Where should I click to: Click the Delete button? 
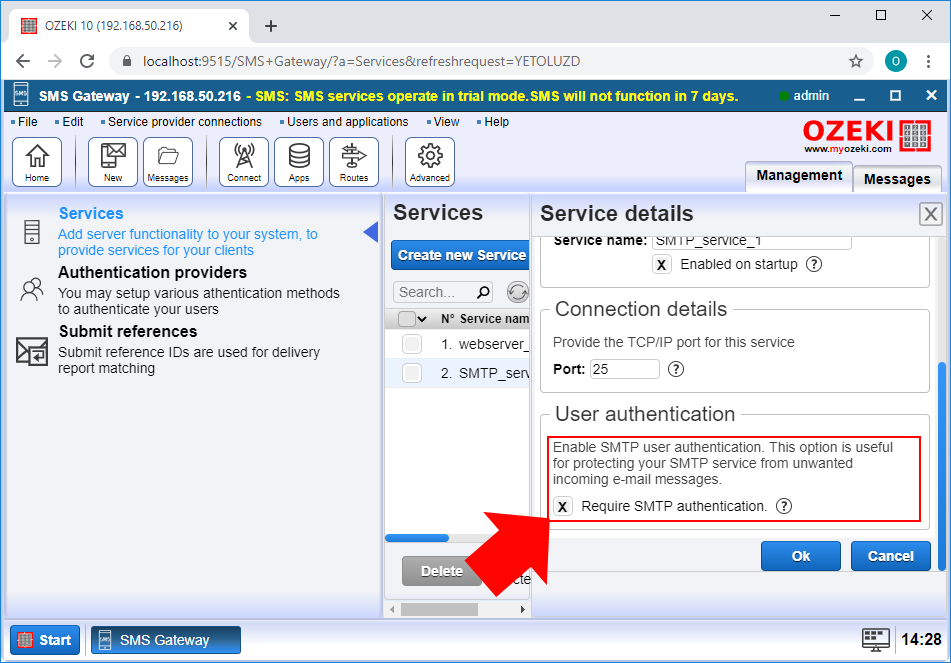click(x=442, y=571)
